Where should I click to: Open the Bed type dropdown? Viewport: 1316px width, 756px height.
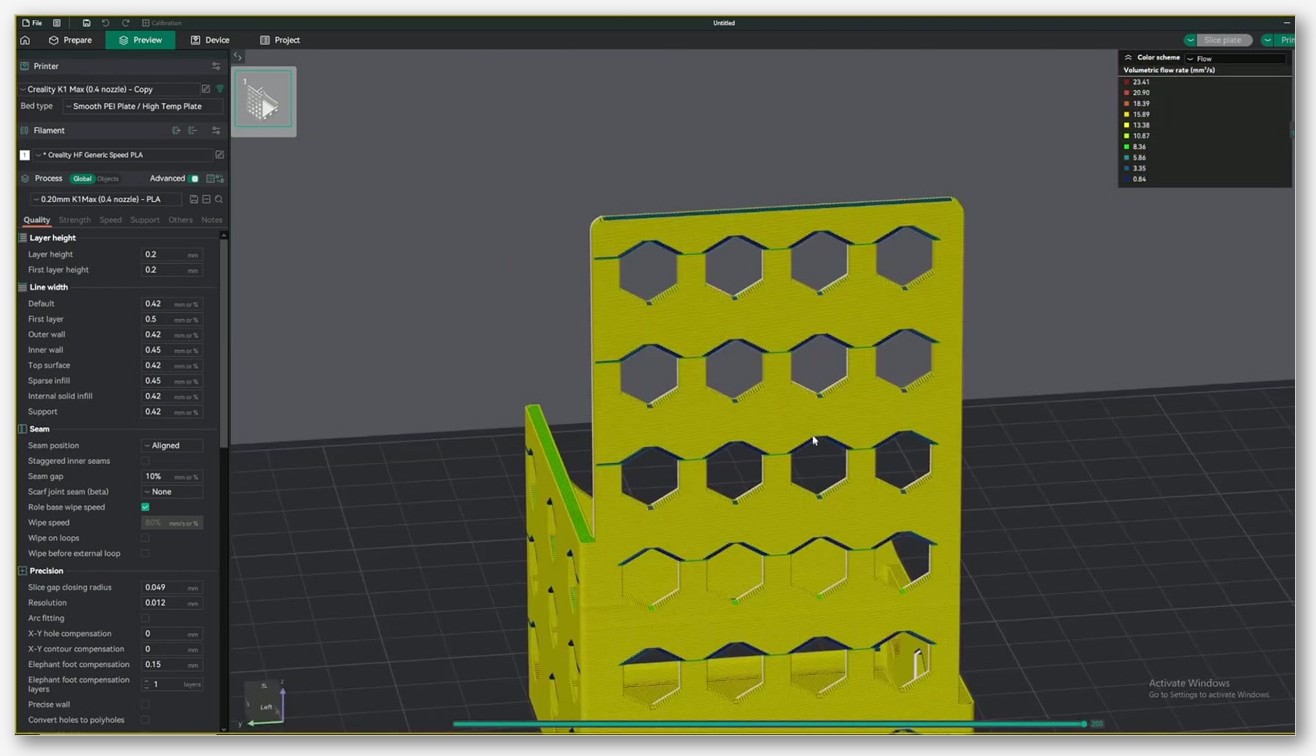click(143, 106)
